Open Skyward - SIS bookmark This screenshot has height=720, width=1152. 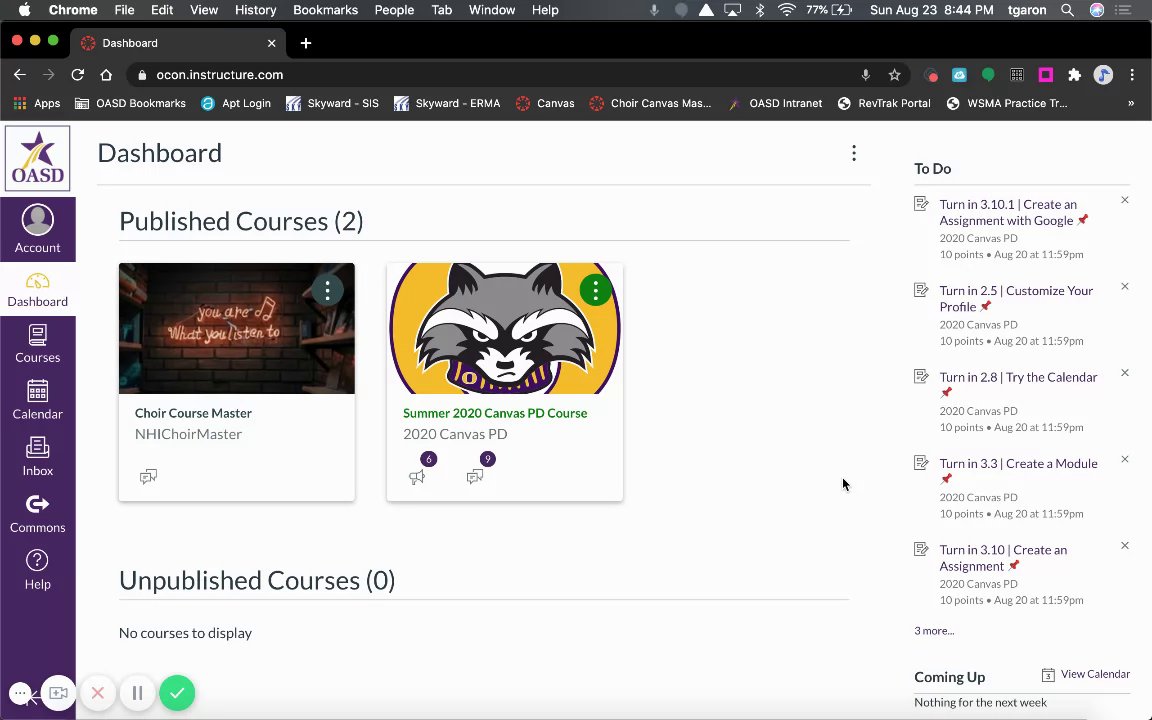332,104
